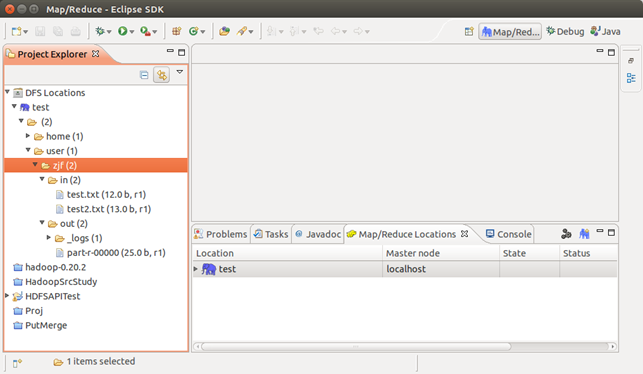Screen dimensions: 643x374
Task: Open dropdown beside New Java Class
Action: [203, 32]
